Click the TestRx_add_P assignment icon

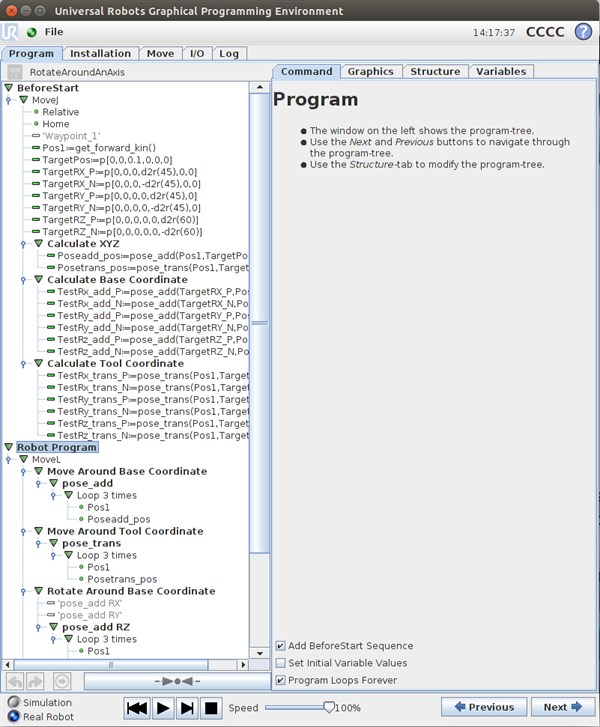51,291
